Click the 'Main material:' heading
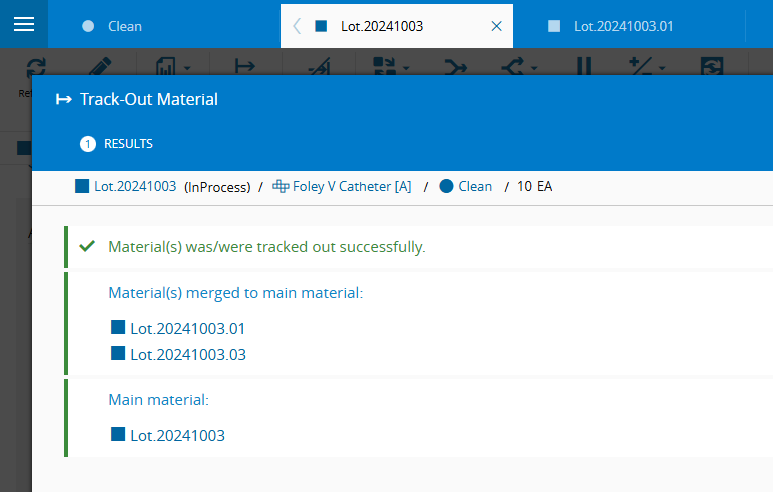 tap(159, 400)
